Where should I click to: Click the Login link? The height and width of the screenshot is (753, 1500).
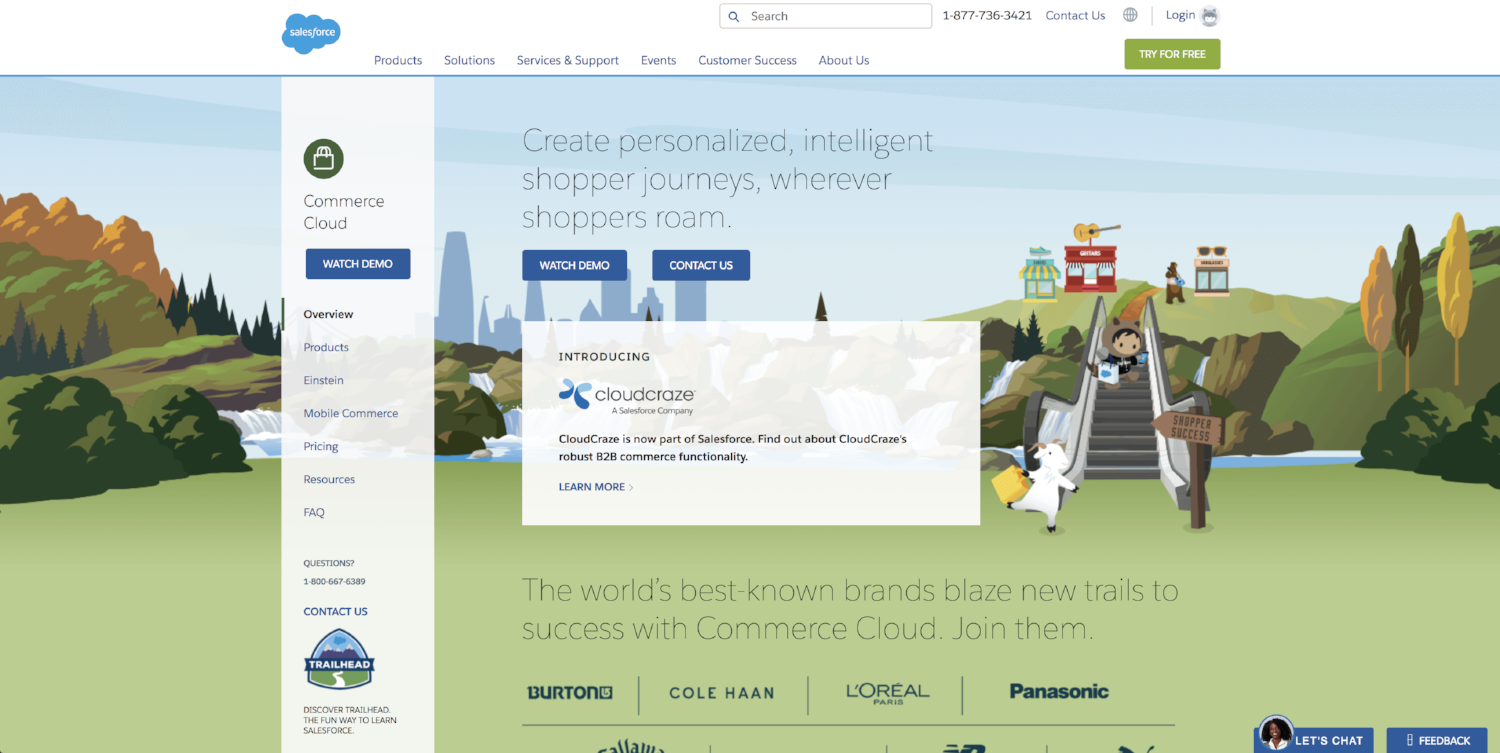(1180, 15)
